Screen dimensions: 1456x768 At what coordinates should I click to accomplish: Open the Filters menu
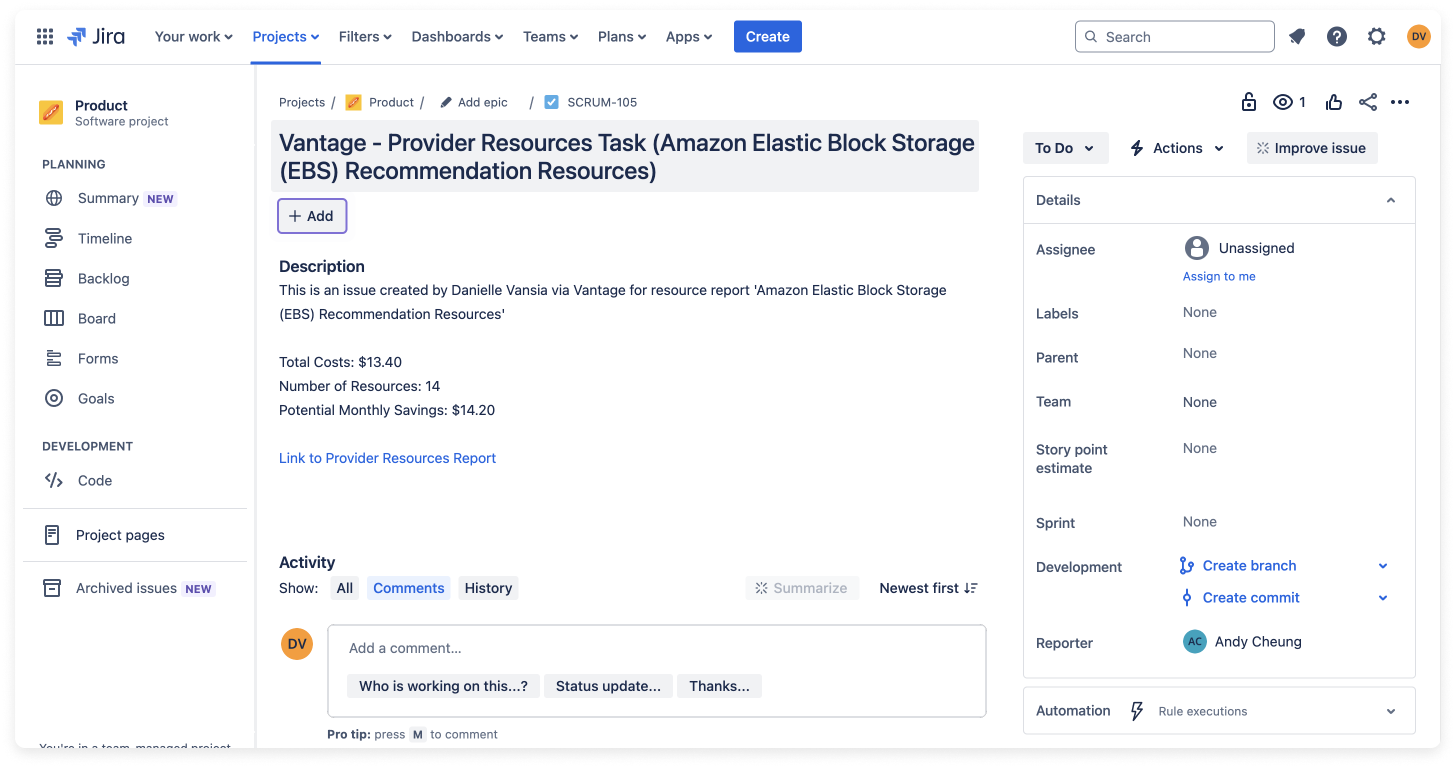[365, 37]
